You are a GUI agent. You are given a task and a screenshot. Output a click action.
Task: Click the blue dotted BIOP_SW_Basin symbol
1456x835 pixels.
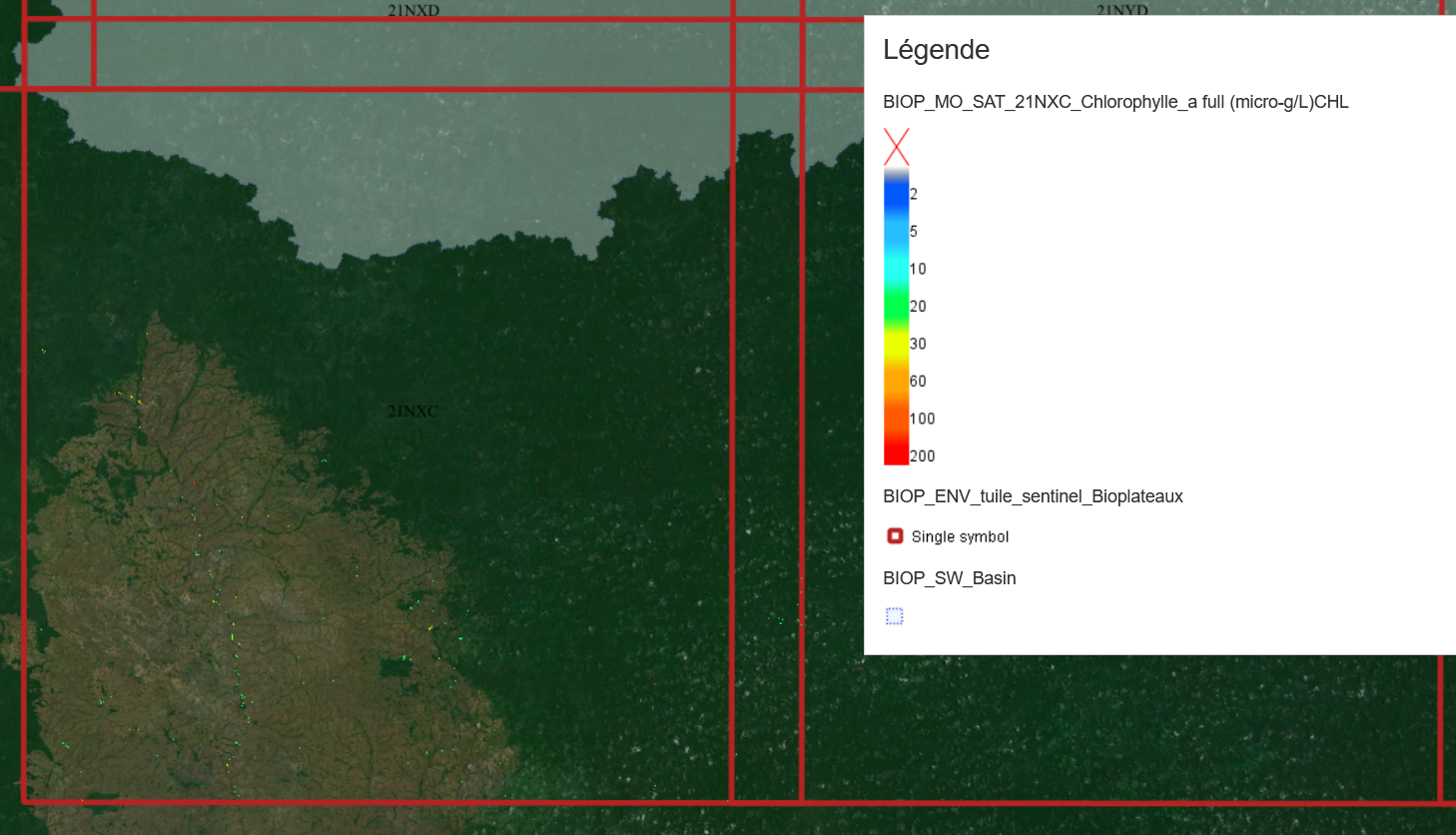[895, 616]
